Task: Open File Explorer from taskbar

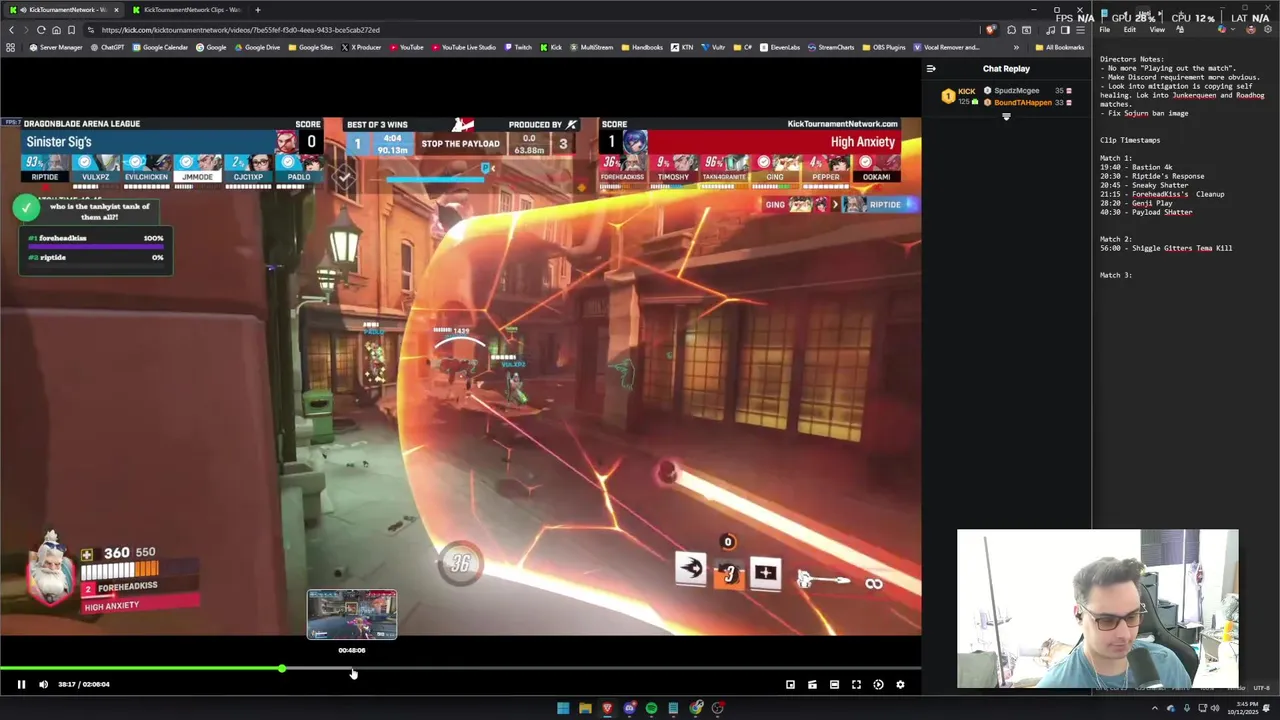Action: click(585, 708)
